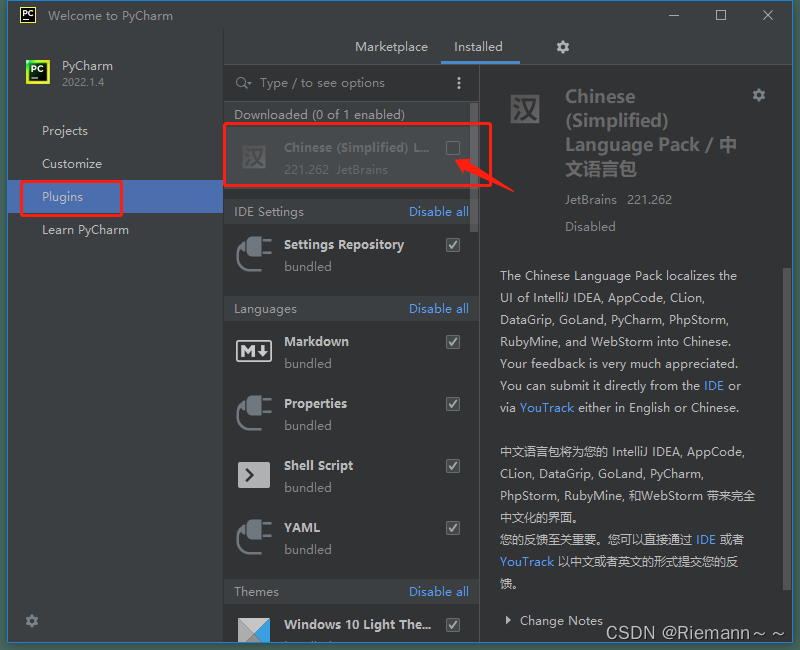Click the vertical three-dot search options menu
The width and height of the screenshot is (800, 650).
[x=459, y=83]
